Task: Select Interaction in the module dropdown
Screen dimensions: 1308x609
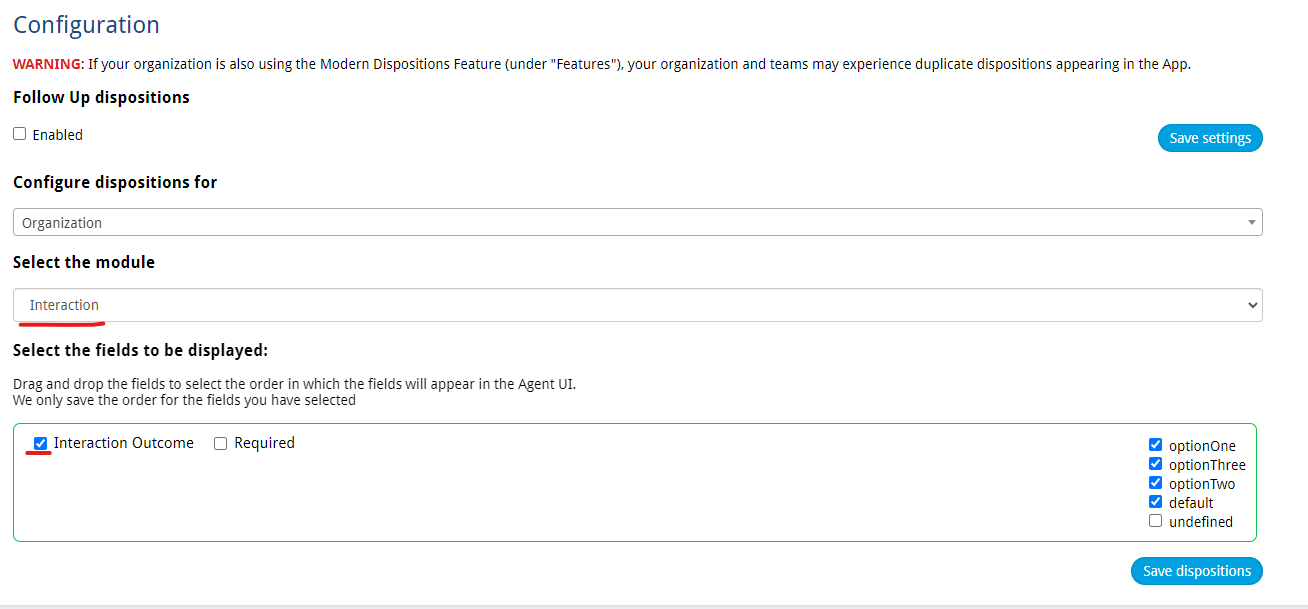Action: point(63,304)
